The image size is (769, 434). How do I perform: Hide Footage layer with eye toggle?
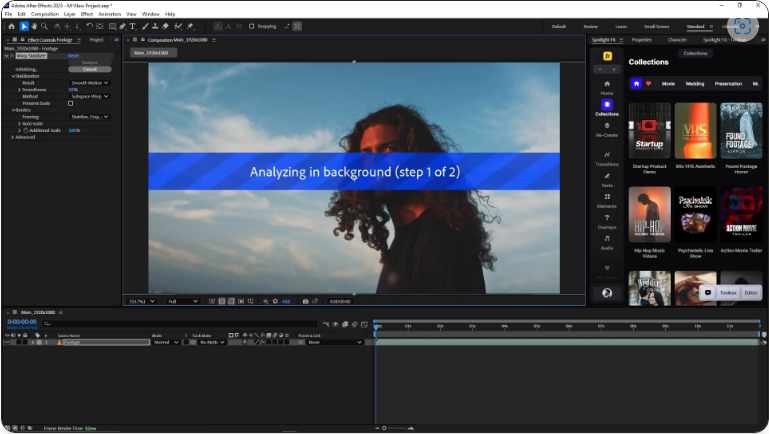click(7, 342)
